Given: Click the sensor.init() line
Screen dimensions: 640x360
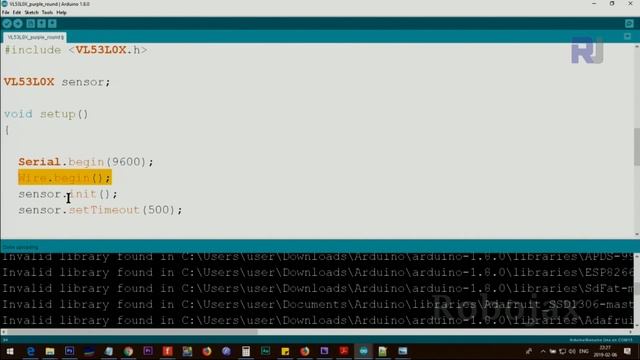Looking at the screenshot, I should click(68, 194).
